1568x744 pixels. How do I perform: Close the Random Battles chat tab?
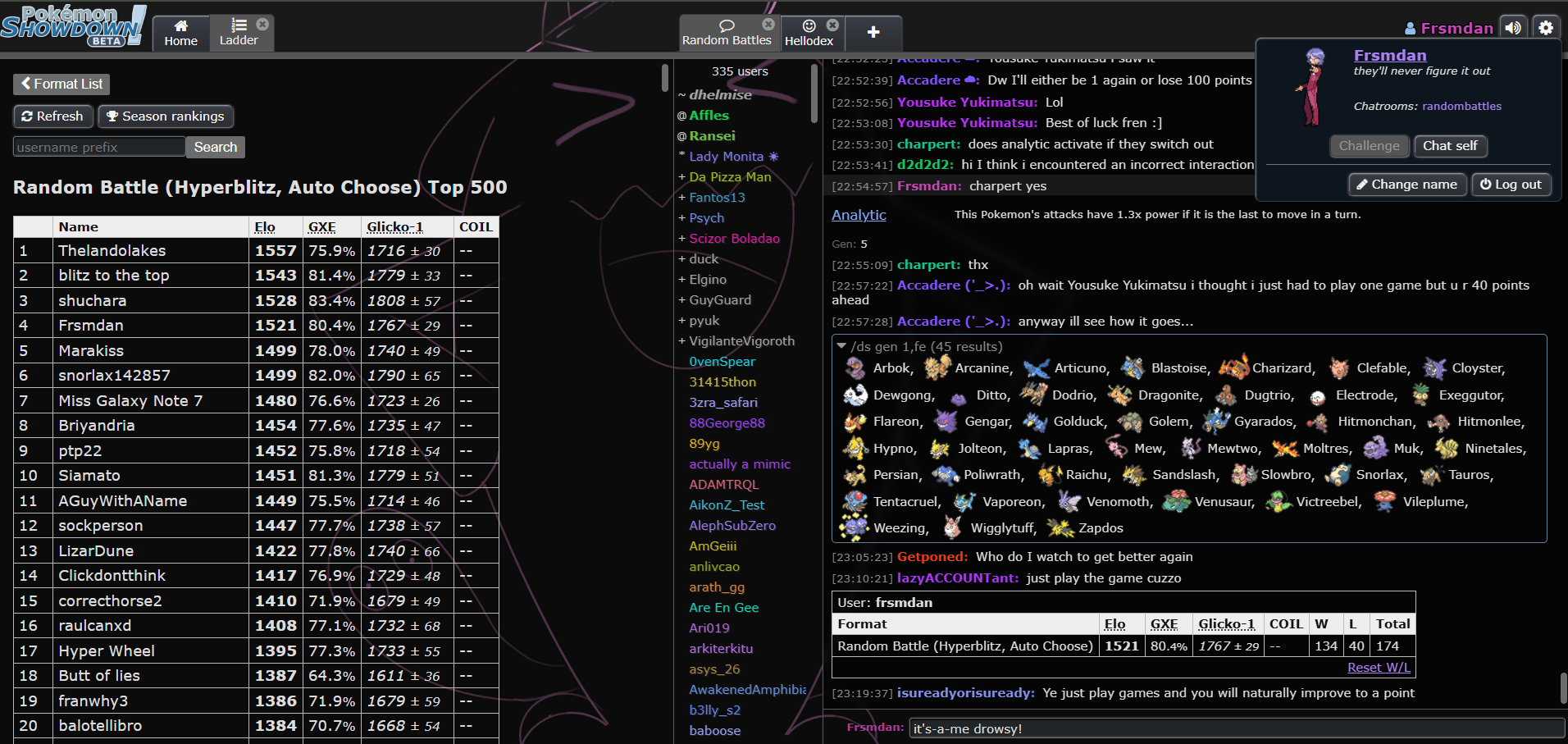coord(768,25)
